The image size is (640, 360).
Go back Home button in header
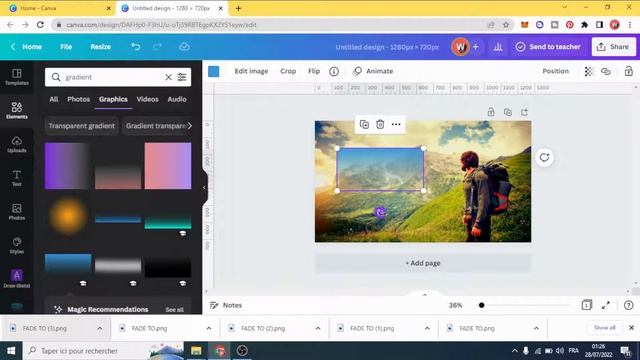pyautogui.click(x=27, y=47)
